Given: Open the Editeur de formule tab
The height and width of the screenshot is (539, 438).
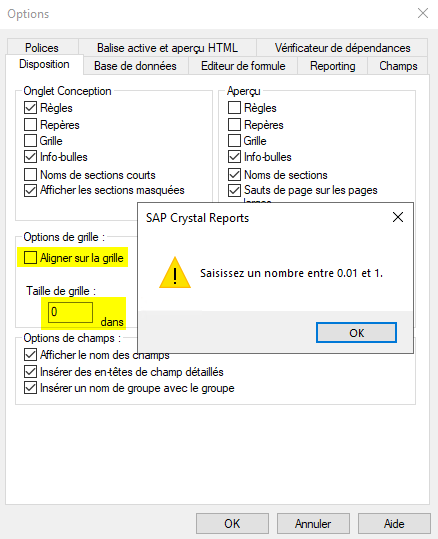Looking at the screenshot, I should click(x=243, y=66).
